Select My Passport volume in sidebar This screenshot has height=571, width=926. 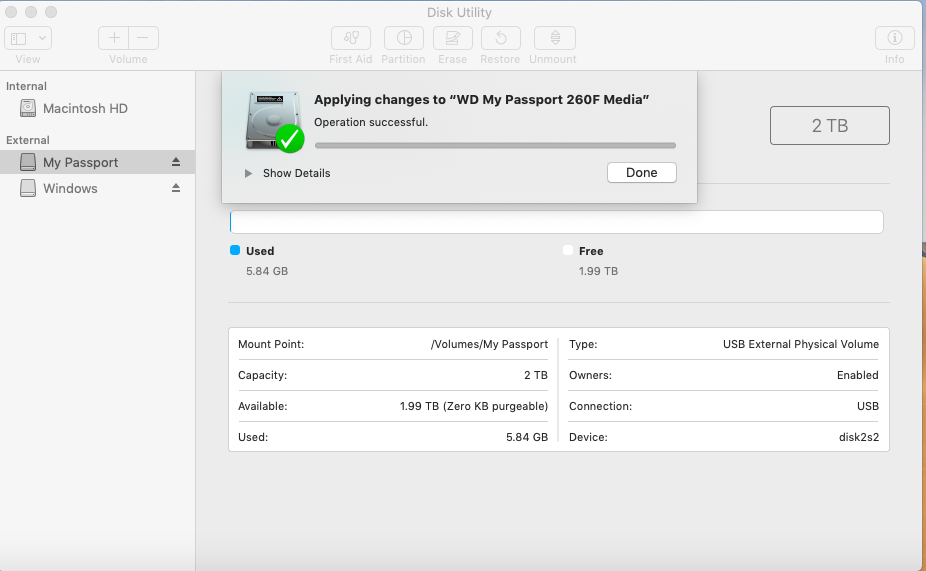point(97,162)
